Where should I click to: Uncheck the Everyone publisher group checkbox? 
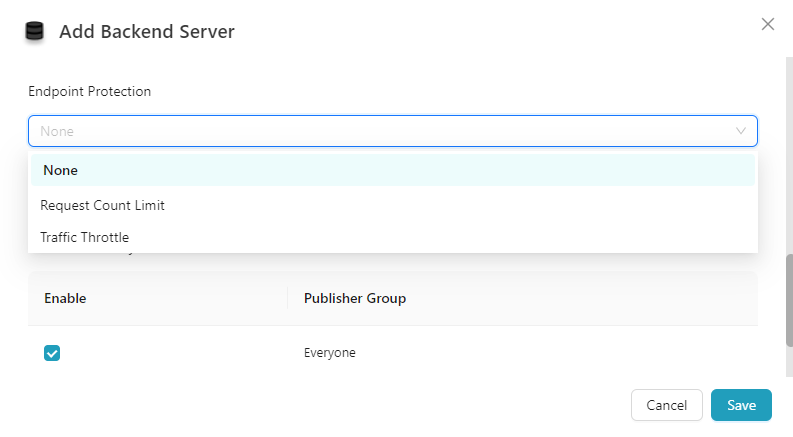52,353
